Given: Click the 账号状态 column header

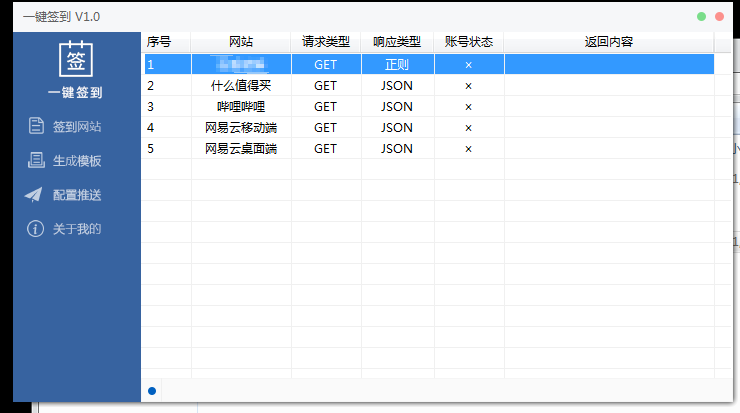Looking at the screenshot, I should click(469, 42).
